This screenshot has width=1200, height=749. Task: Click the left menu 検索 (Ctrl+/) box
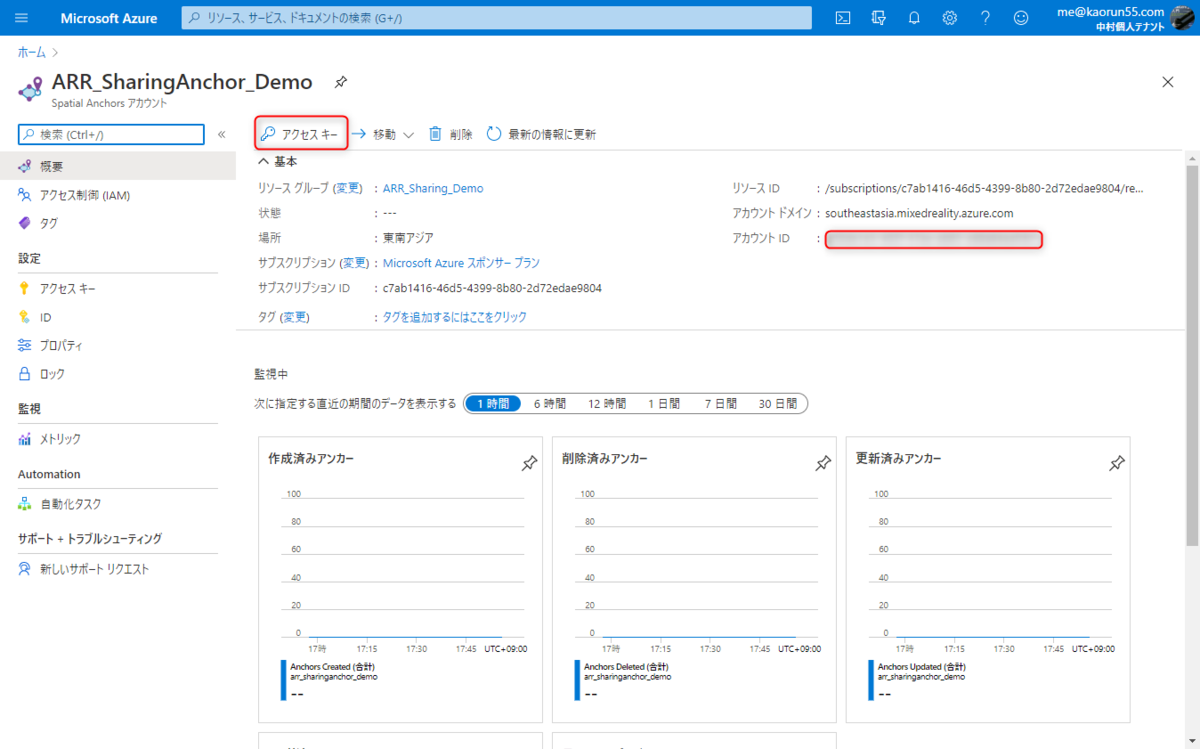111,135
